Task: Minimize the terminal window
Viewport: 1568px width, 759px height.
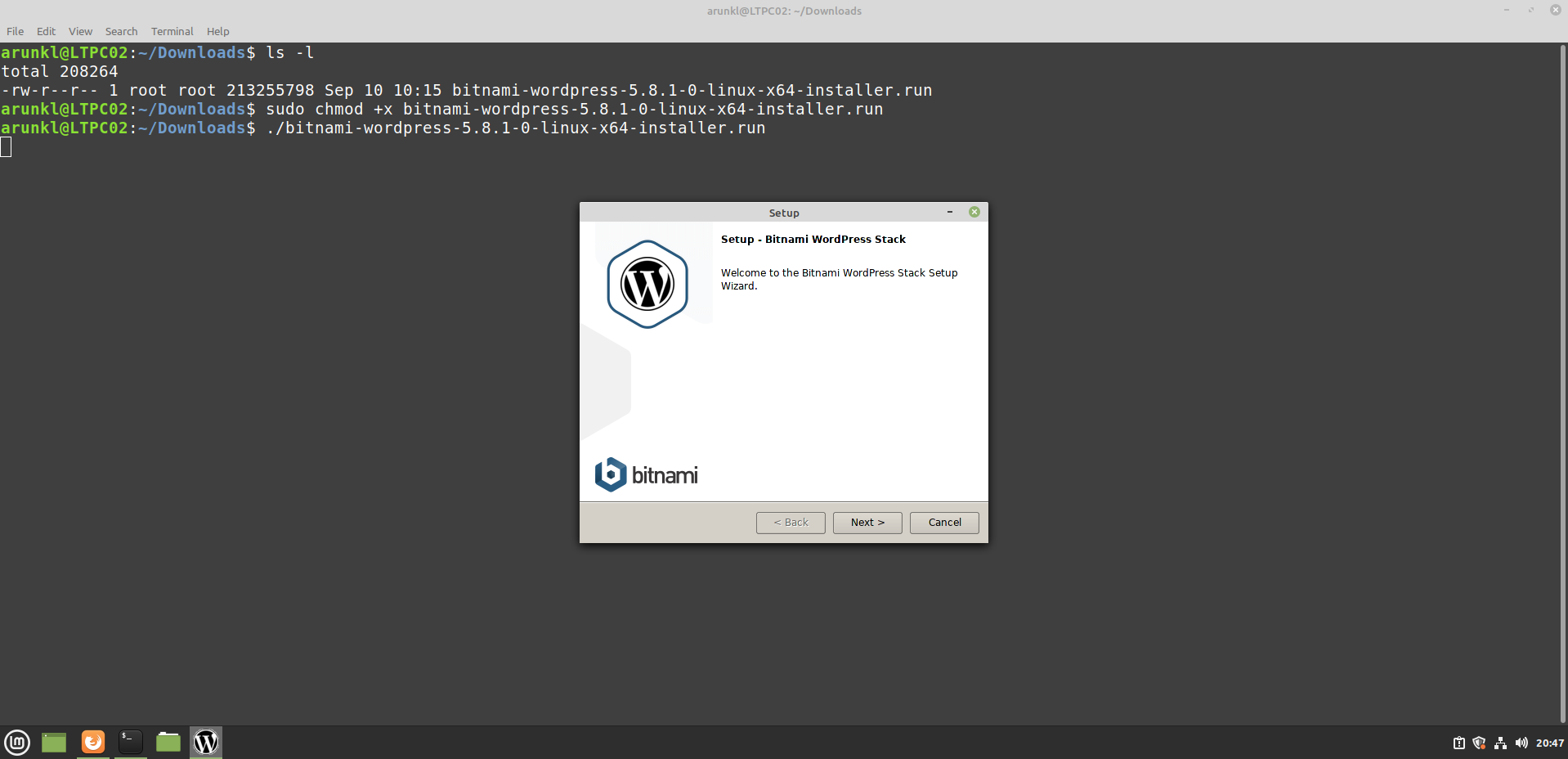Action: click(x=1507, y=10)
